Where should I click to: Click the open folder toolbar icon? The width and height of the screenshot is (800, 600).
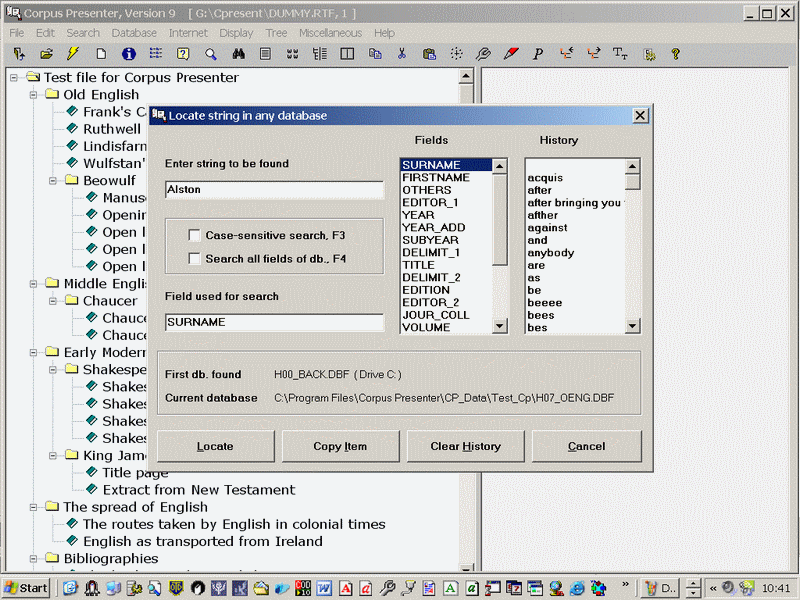pos(46,54)
